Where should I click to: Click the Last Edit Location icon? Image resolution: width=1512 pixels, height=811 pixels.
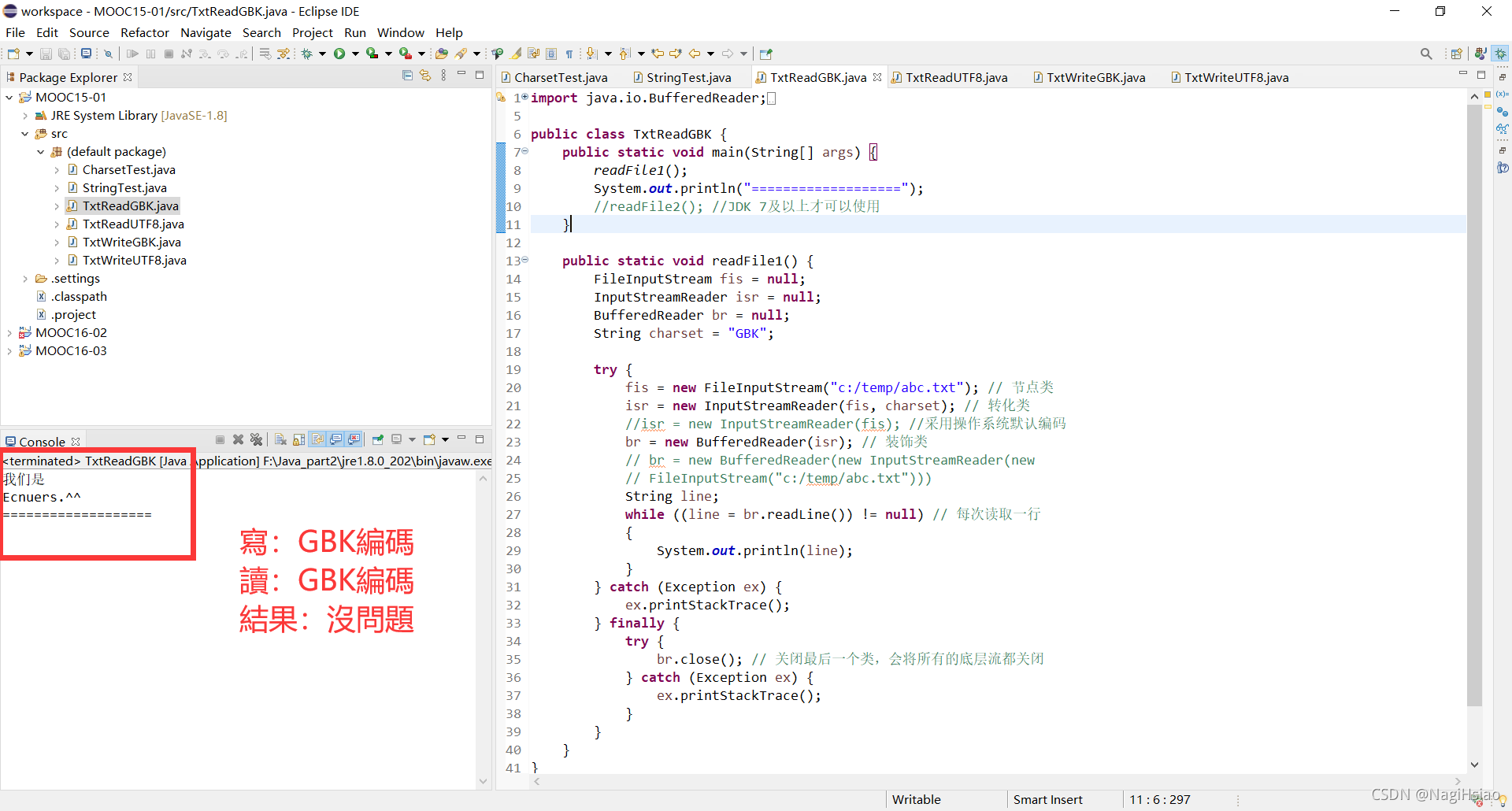click(658, 54)
